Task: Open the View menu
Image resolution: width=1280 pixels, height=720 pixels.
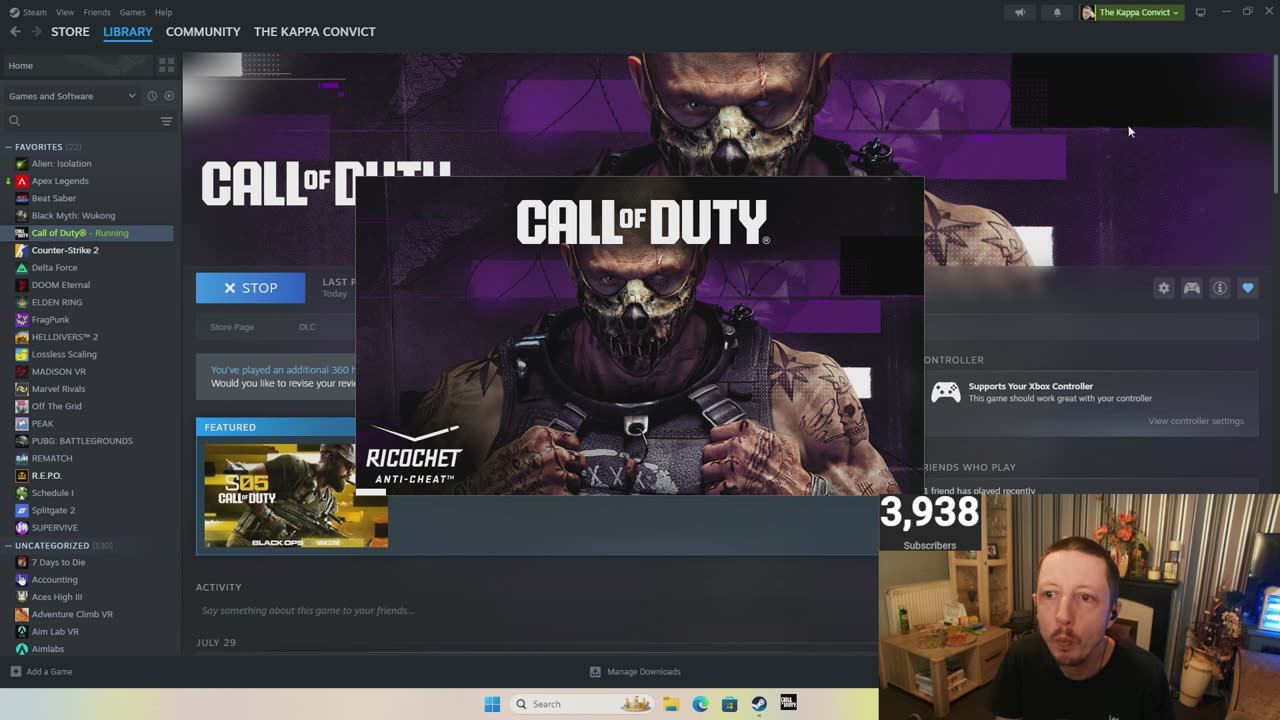Action: (x=65, y=12)
